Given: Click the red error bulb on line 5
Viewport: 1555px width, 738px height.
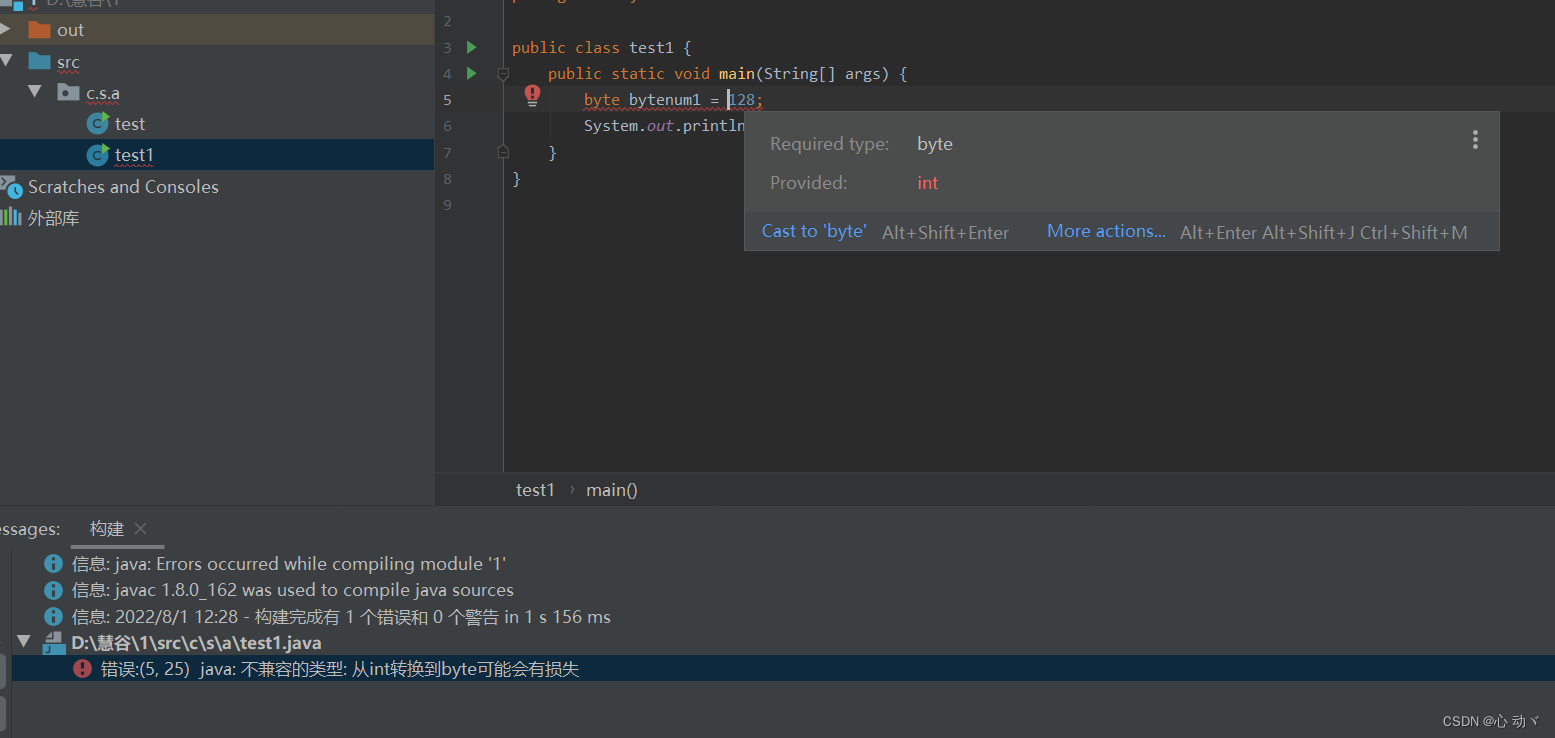Looking at the screenshot, I should coord(533,95).
